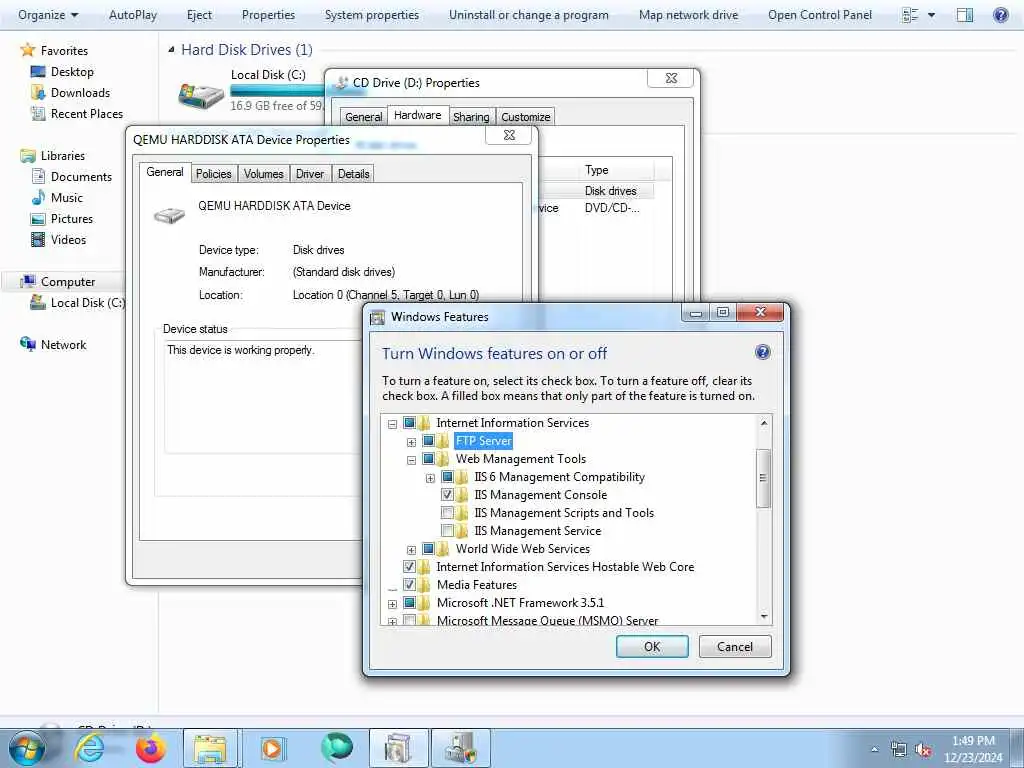This screenshot has width=1024, height=768.
Task: Enable IIS Management Scripts and Tools
Action: (x=447, y=513)
